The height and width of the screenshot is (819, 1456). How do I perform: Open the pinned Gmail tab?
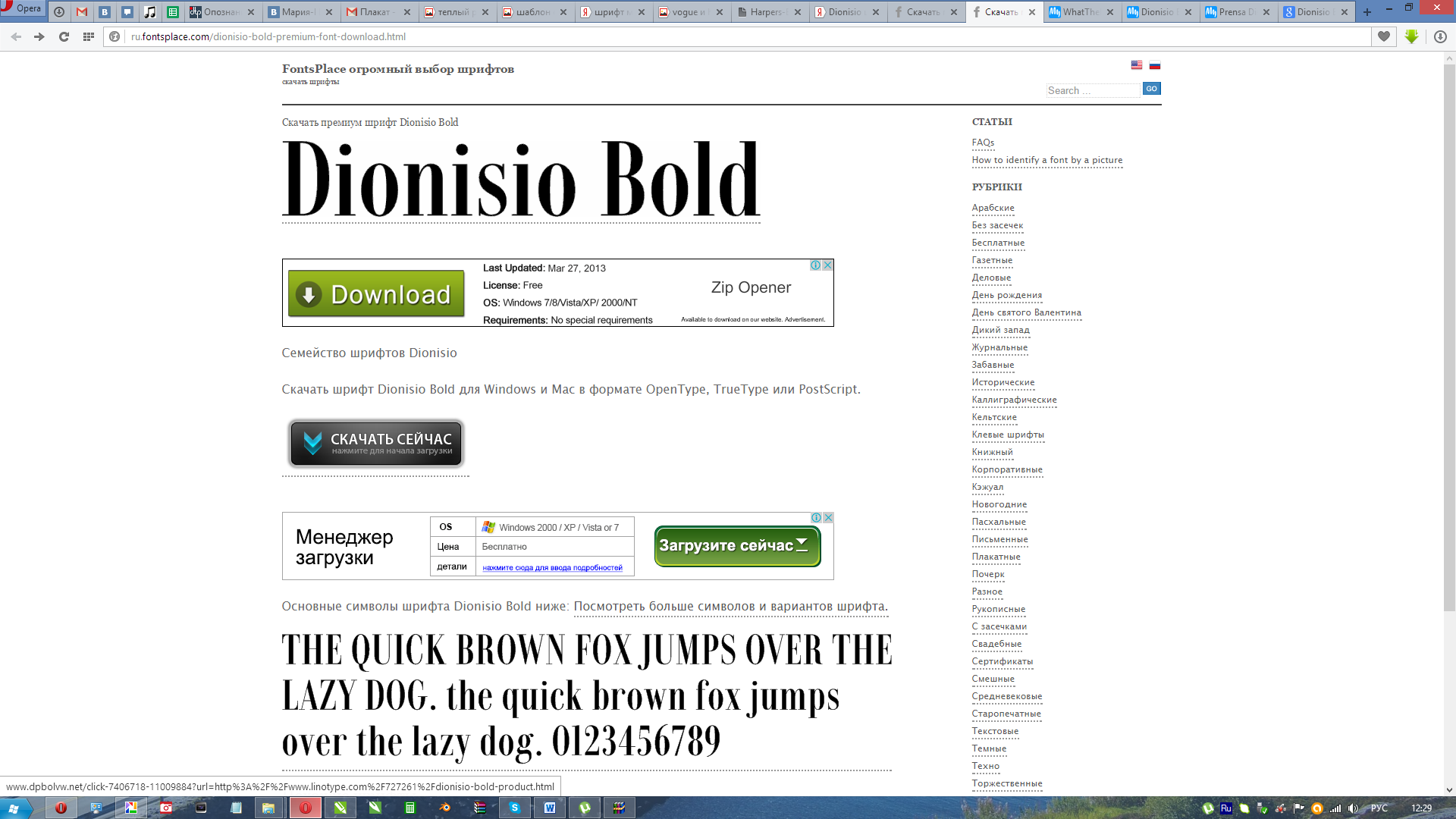click(82, 12)
